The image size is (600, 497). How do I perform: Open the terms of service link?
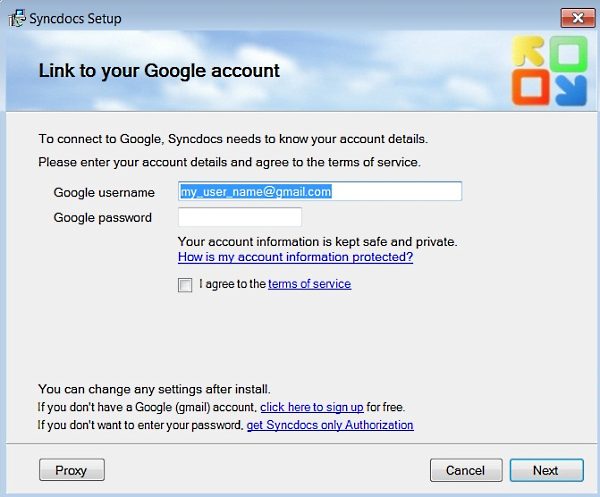pos(309,284)
